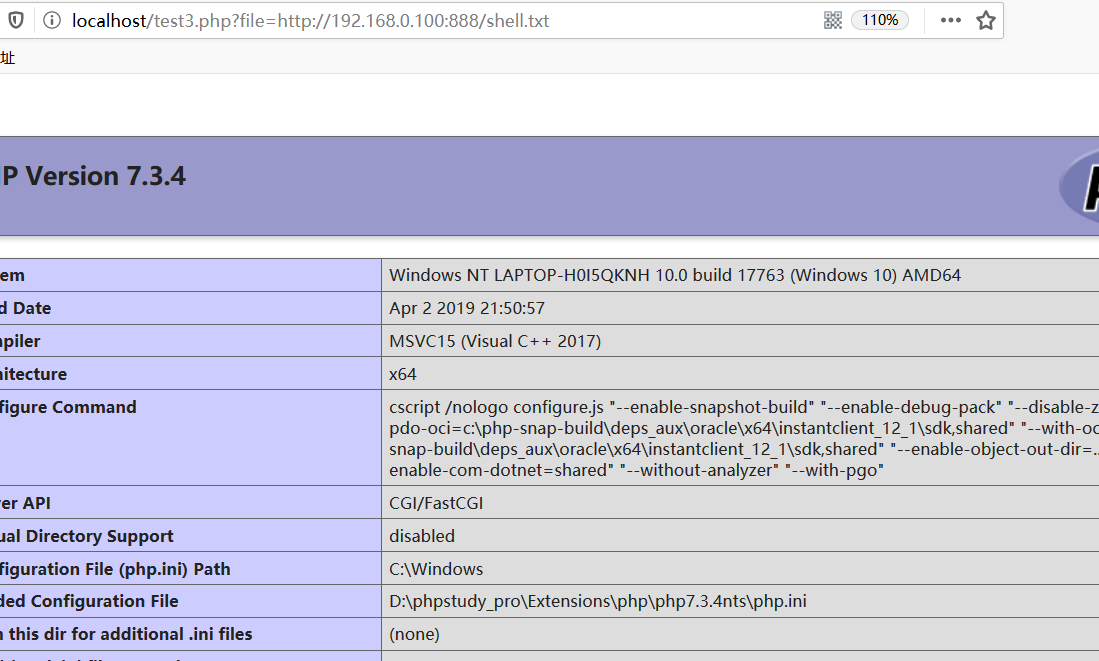Select the 'x64' architecture value
Image resolution: width=1099 pixels, height=661 pixels.
pyautogui.click(x=402, y=374)
